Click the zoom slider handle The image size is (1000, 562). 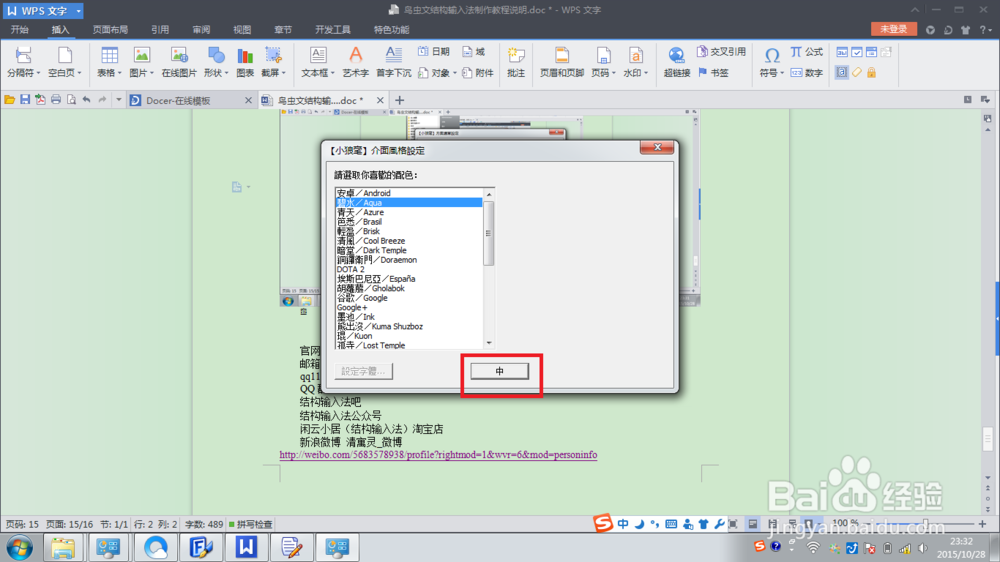925,524
